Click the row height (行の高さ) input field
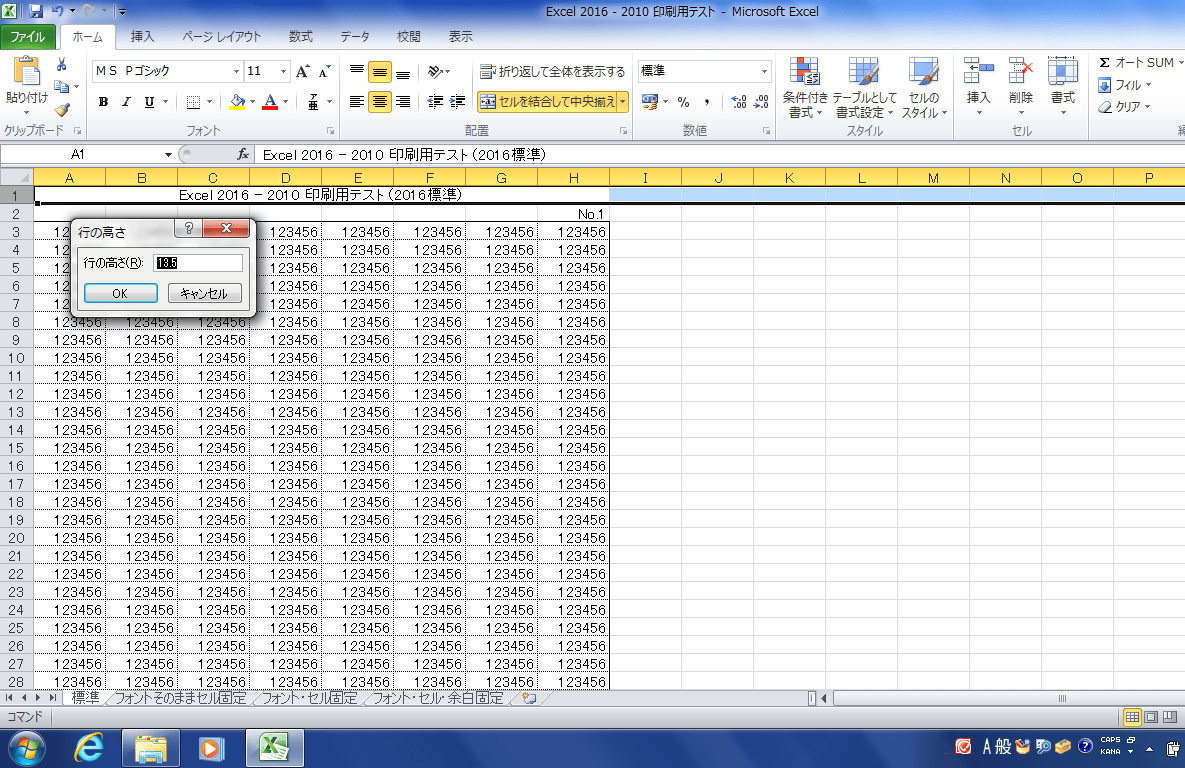 point(198,263)
